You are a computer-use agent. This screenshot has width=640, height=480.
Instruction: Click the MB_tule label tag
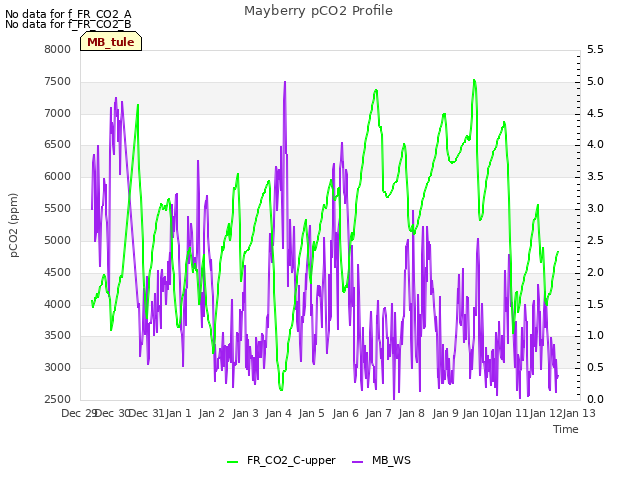click(111, 42)
